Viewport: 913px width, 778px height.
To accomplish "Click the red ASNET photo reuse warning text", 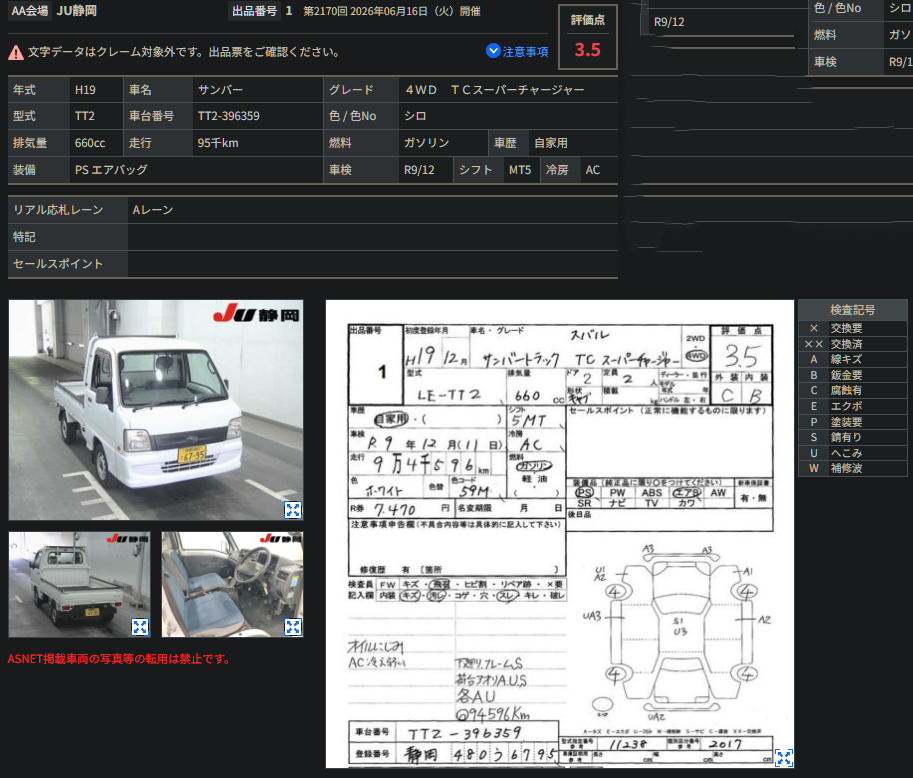I will tap(120, 659).
